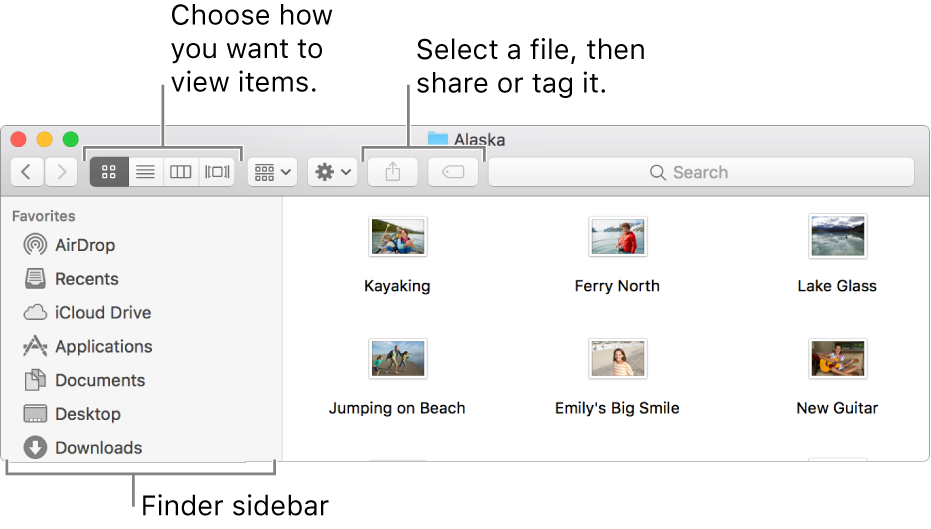Viewport: 931px width, 529px height.
Task: Click in the Search field
Action: [701, 172]
